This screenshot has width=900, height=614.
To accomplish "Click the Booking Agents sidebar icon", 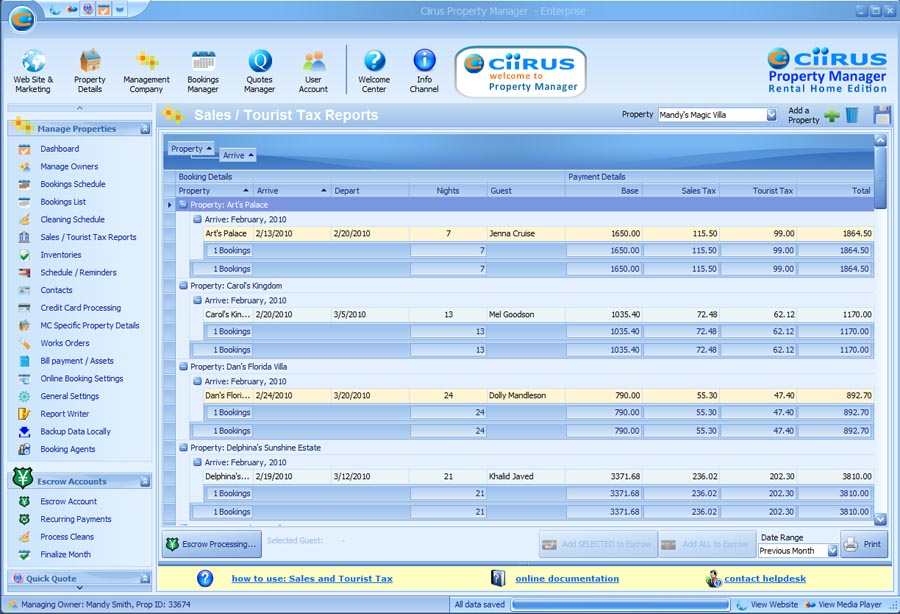I will [x=24, y=449].
